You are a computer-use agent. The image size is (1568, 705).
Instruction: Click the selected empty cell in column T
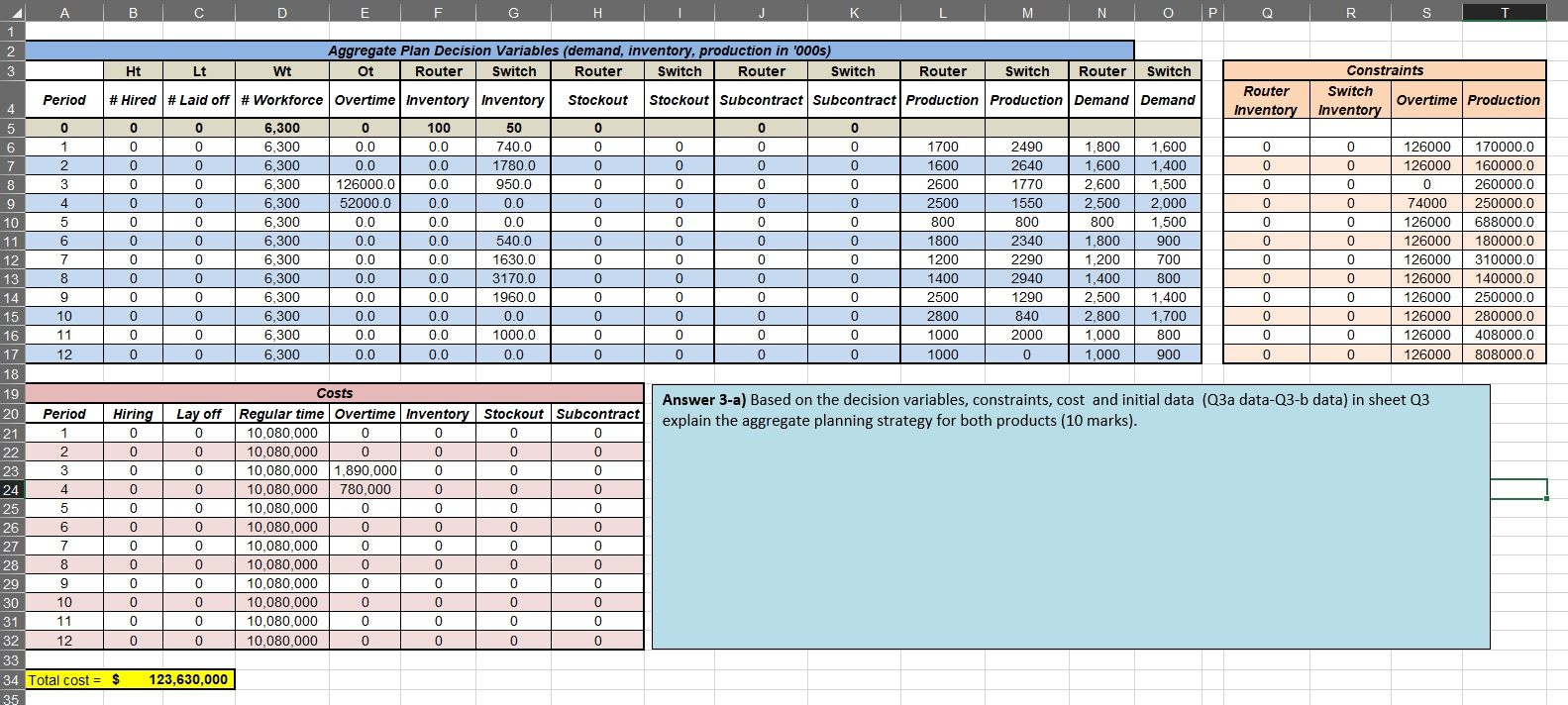[x=1518, y=489]
